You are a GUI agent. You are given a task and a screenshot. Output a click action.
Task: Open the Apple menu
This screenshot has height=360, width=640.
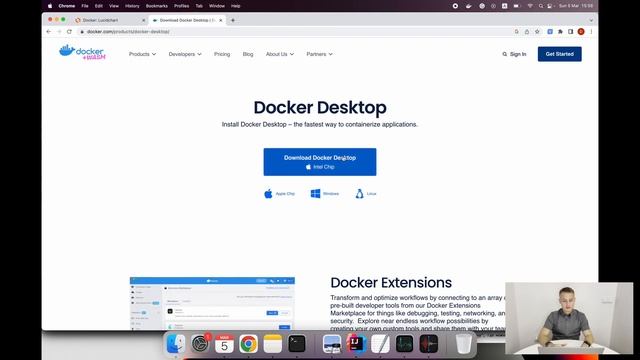50,6
